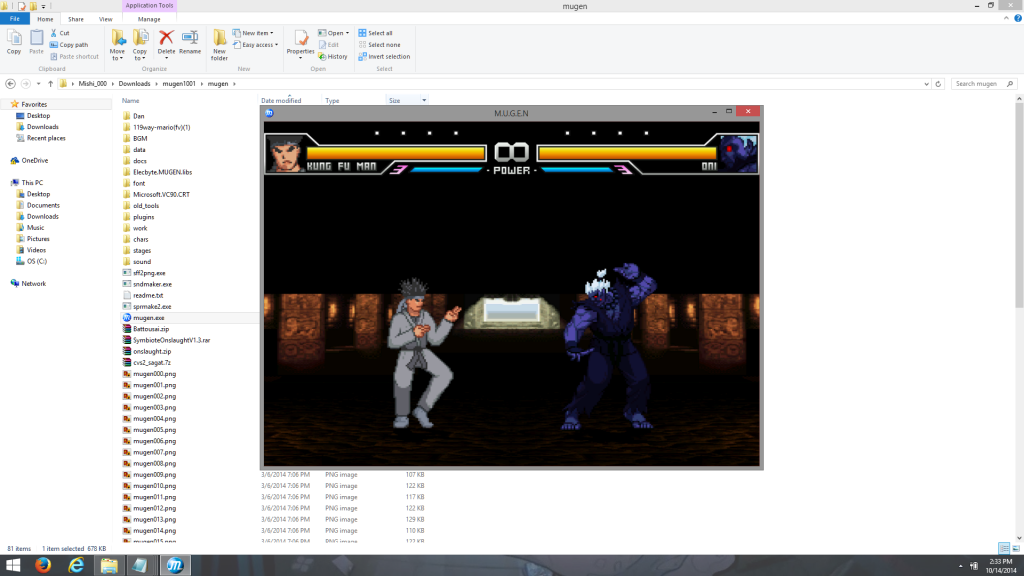Open Properties from the ribbon
Viewport: 1024px width, 576px height.
[x=300, y=40]
